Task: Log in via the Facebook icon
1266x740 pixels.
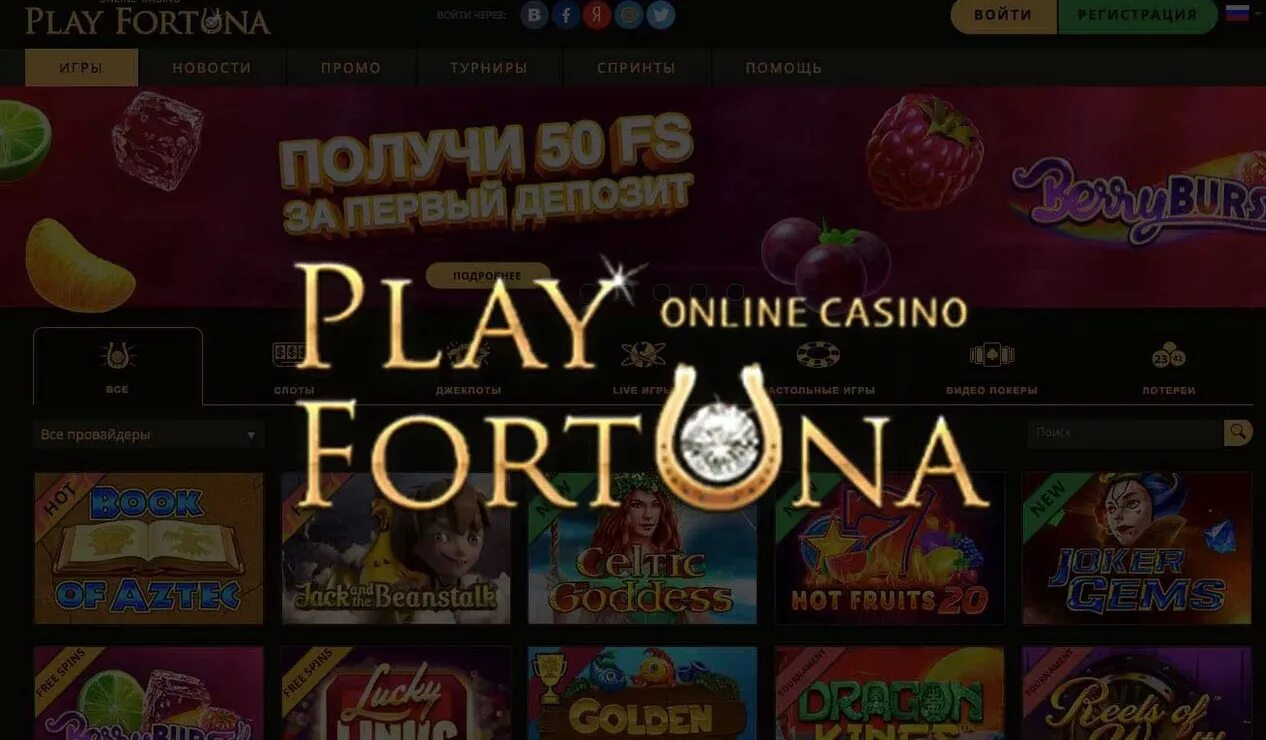Action: (567, 15)
